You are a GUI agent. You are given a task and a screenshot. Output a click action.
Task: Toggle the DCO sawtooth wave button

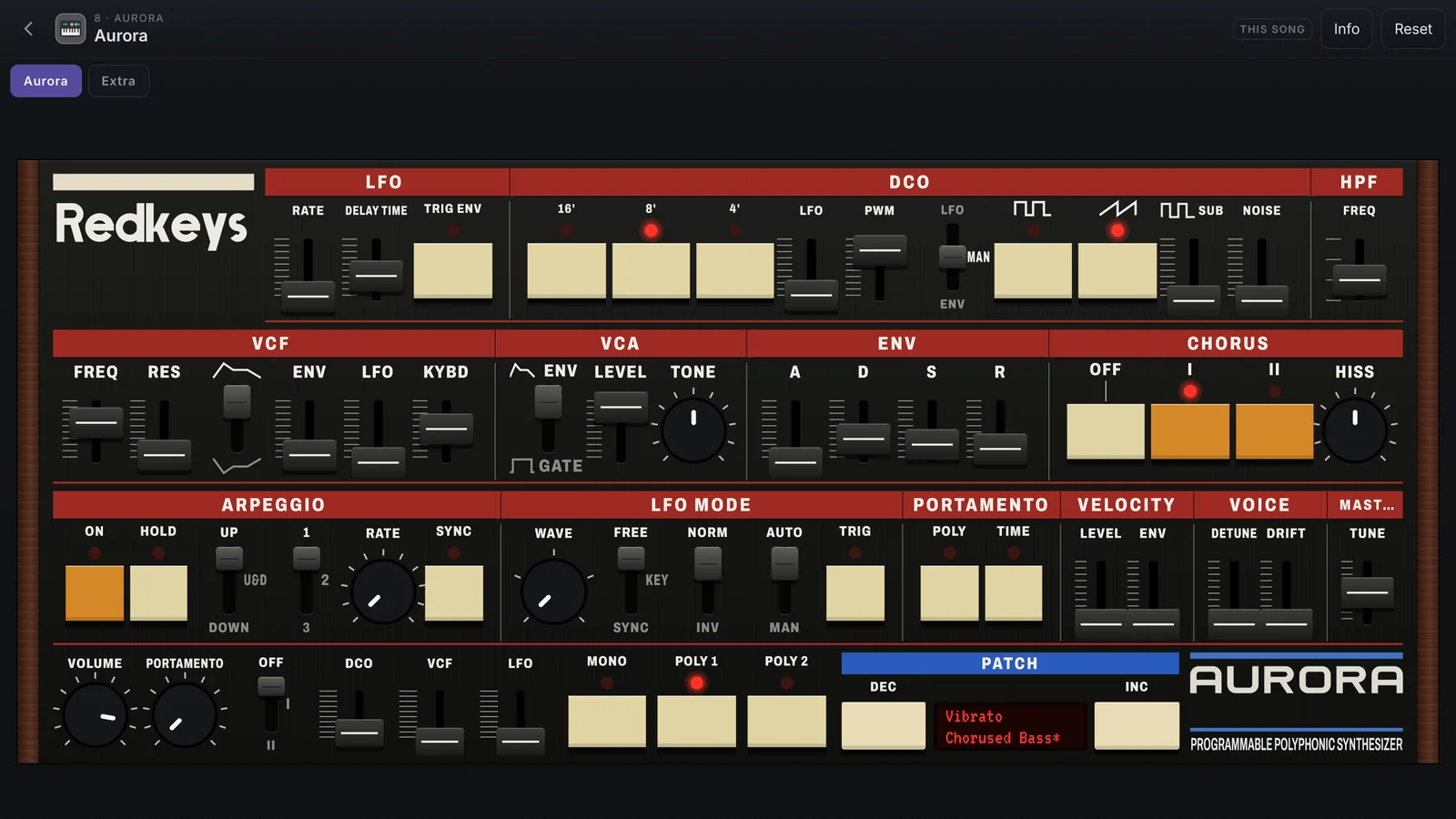point(1117,270)
